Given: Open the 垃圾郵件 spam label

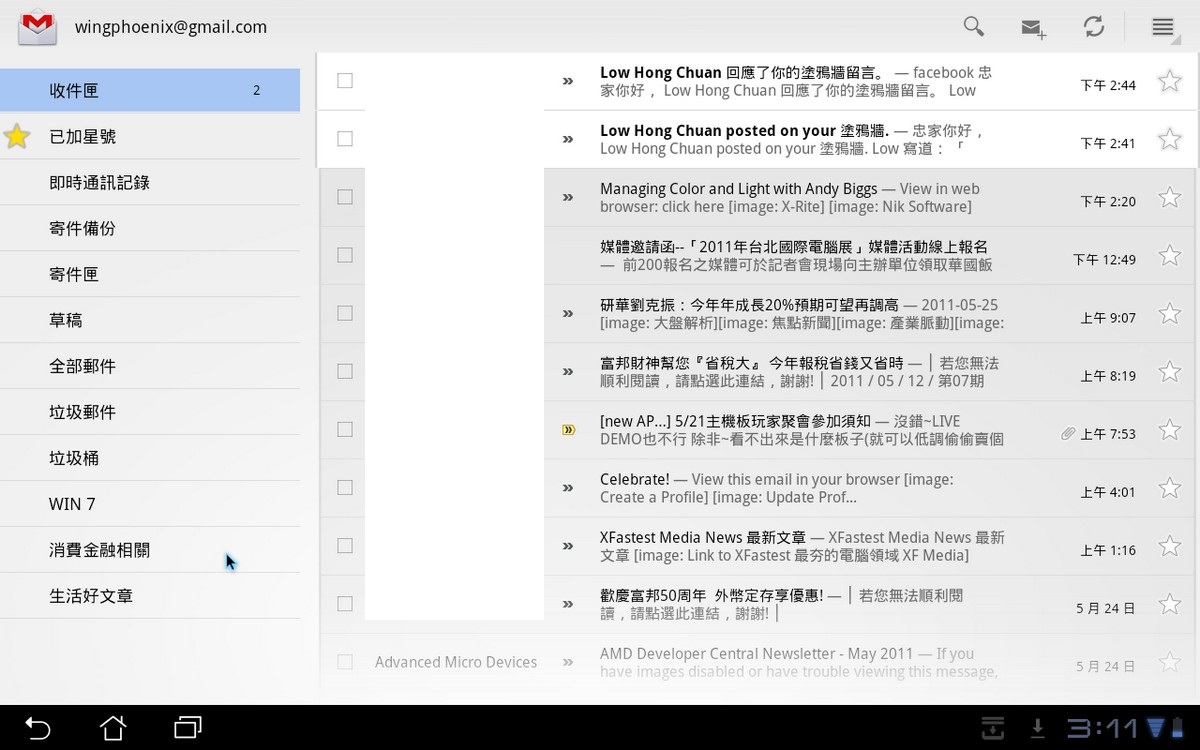Looking at the screenshot, I should click(150, 412).
